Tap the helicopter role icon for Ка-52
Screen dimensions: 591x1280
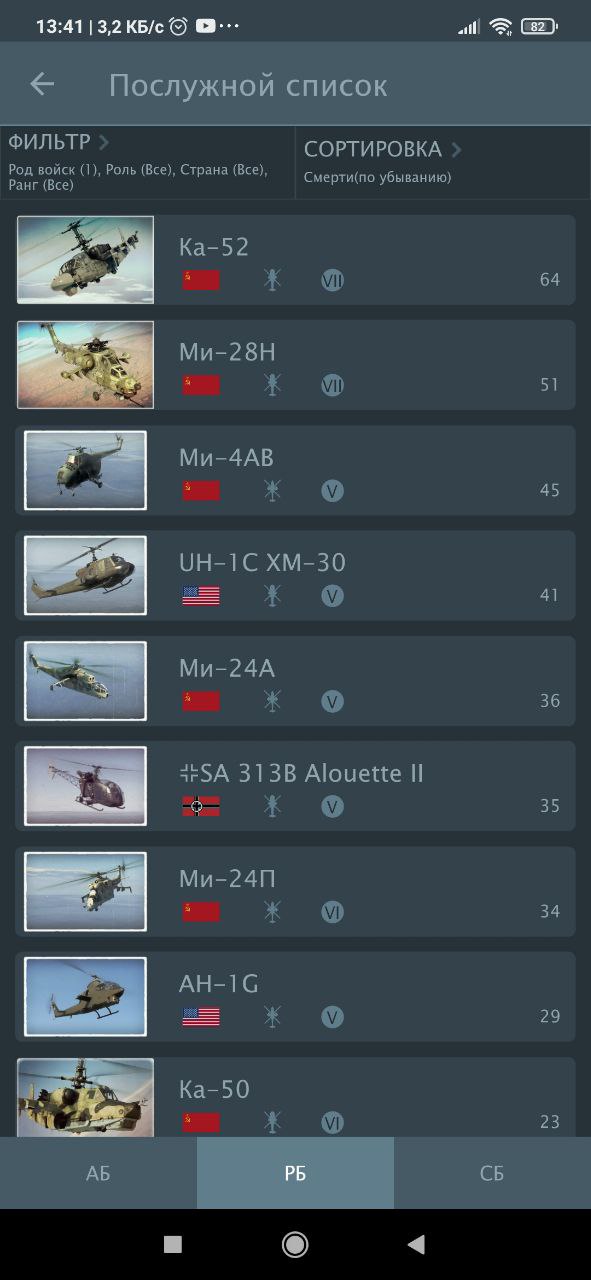click(x=272, y=280)
